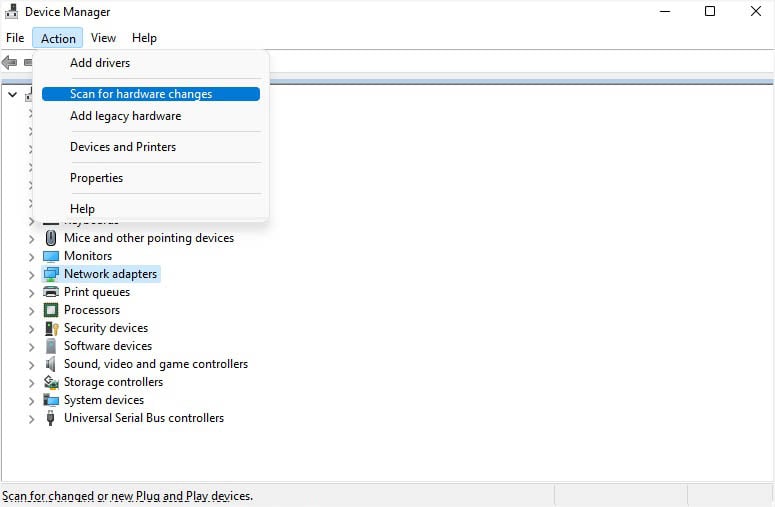Screen dimensions: 775x507
Task: Select Universal Serial Bus controllers label
Action: [x=144, y=418]
